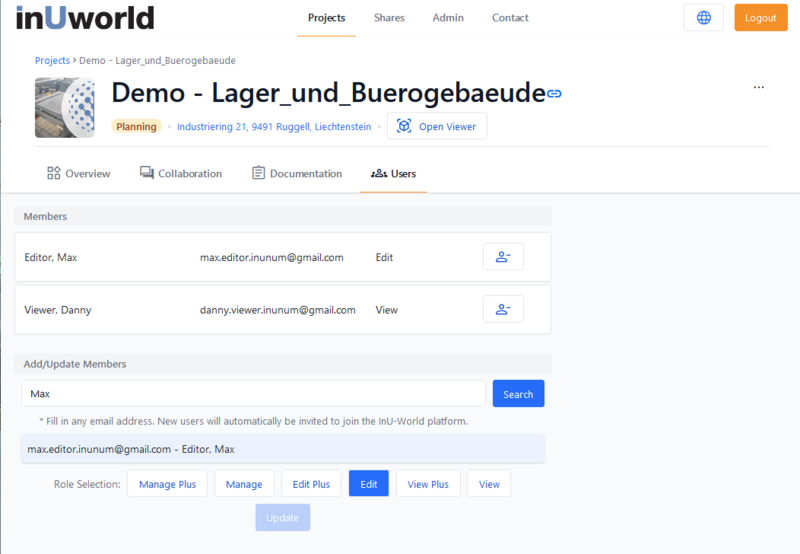Image resolution: width=800 pixels, height=554 pixels.
Task: Choose the Edit Plus role
Action: tap(311, 484)
